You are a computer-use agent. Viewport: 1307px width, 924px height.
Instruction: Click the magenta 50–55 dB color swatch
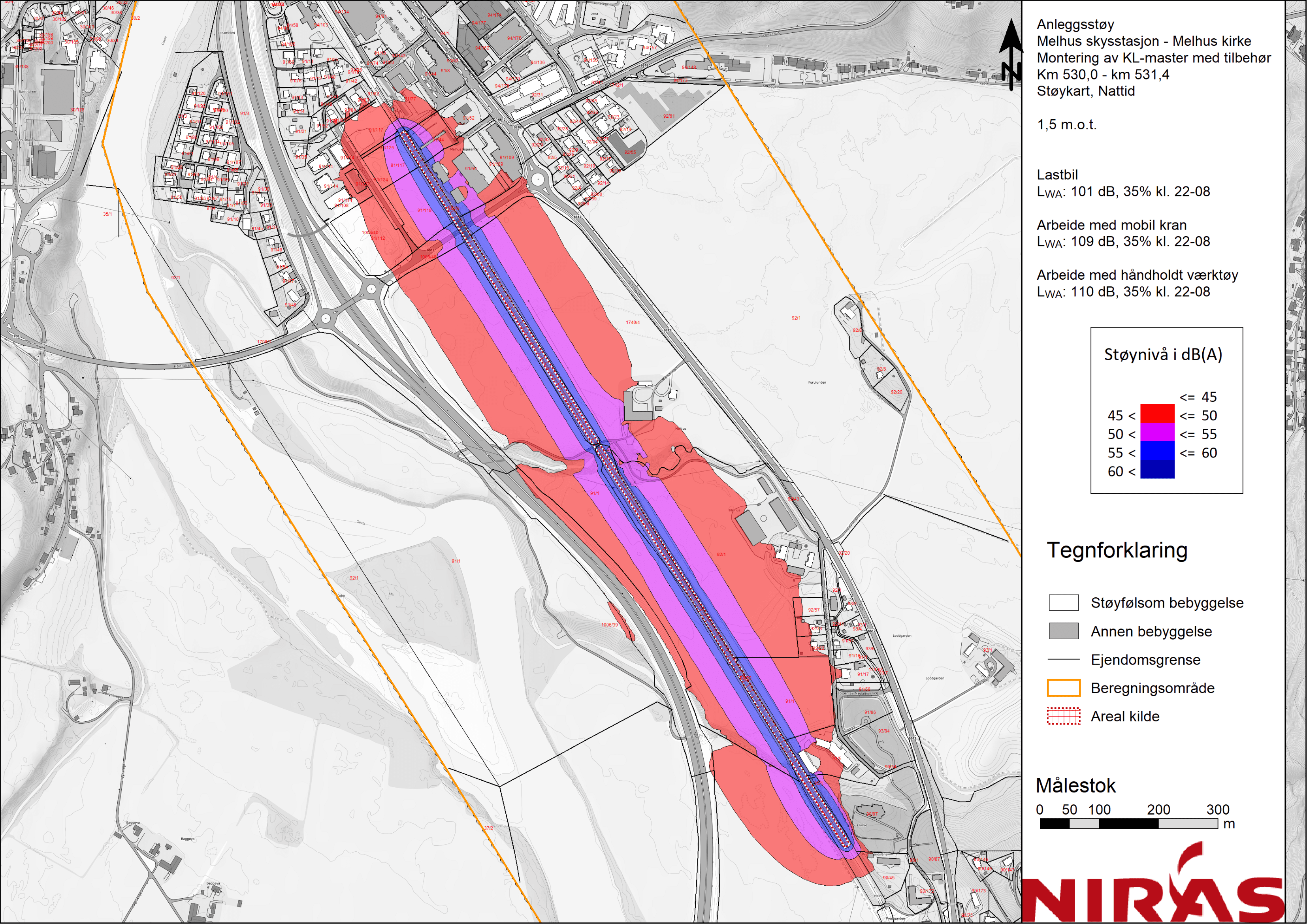[x=1157, y=432]
